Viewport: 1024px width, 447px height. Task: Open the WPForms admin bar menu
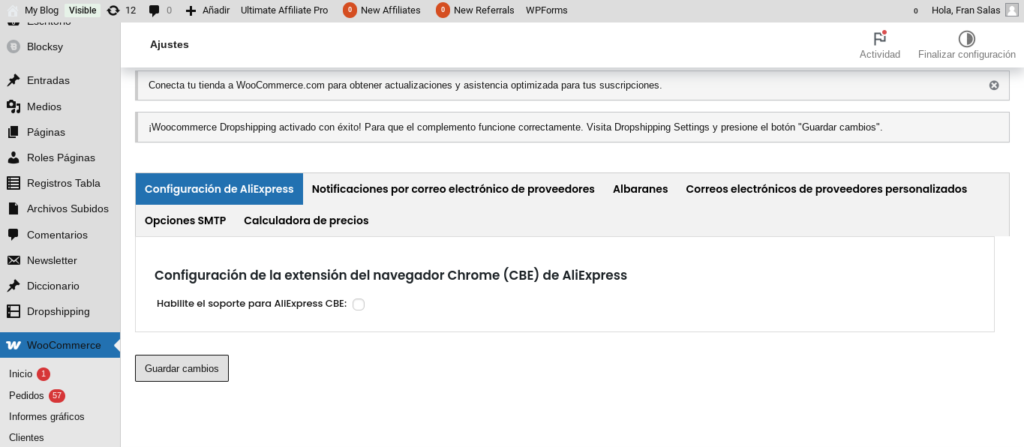point(547,10)
